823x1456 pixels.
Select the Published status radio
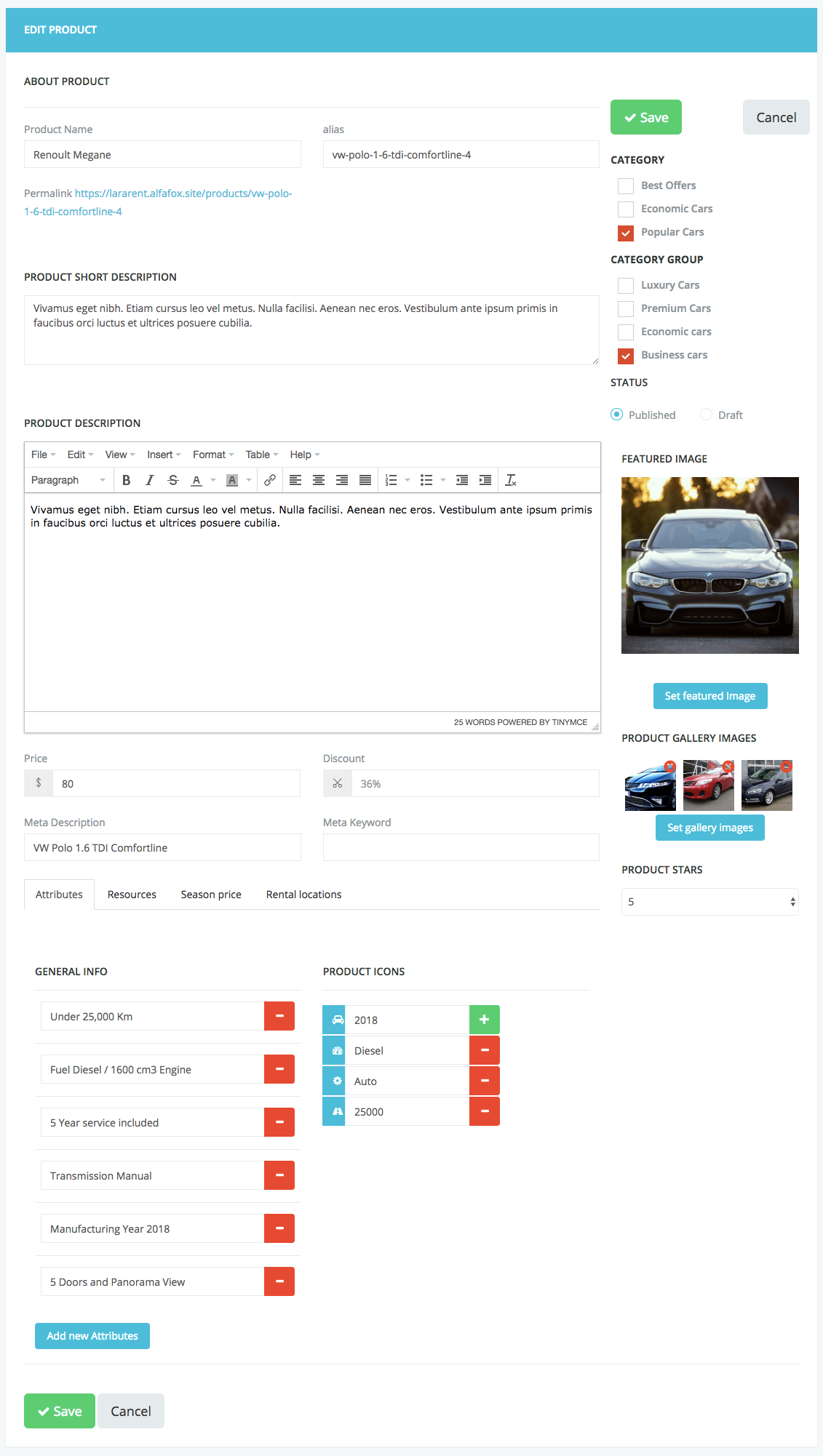tap(617, 415)
